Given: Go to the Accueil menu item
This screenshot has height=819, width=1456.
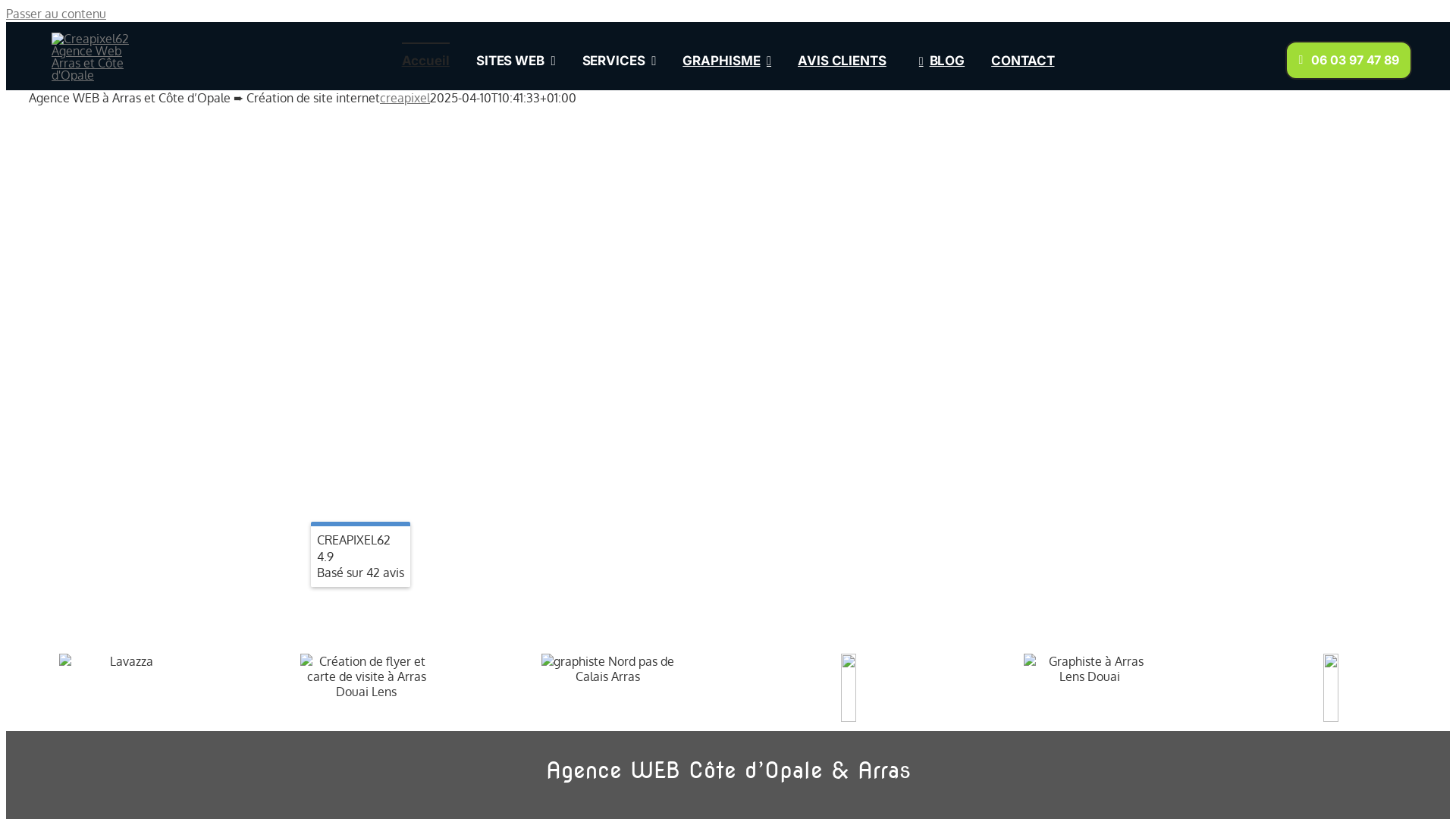Looking at the screenshot, I should [425, 61].
